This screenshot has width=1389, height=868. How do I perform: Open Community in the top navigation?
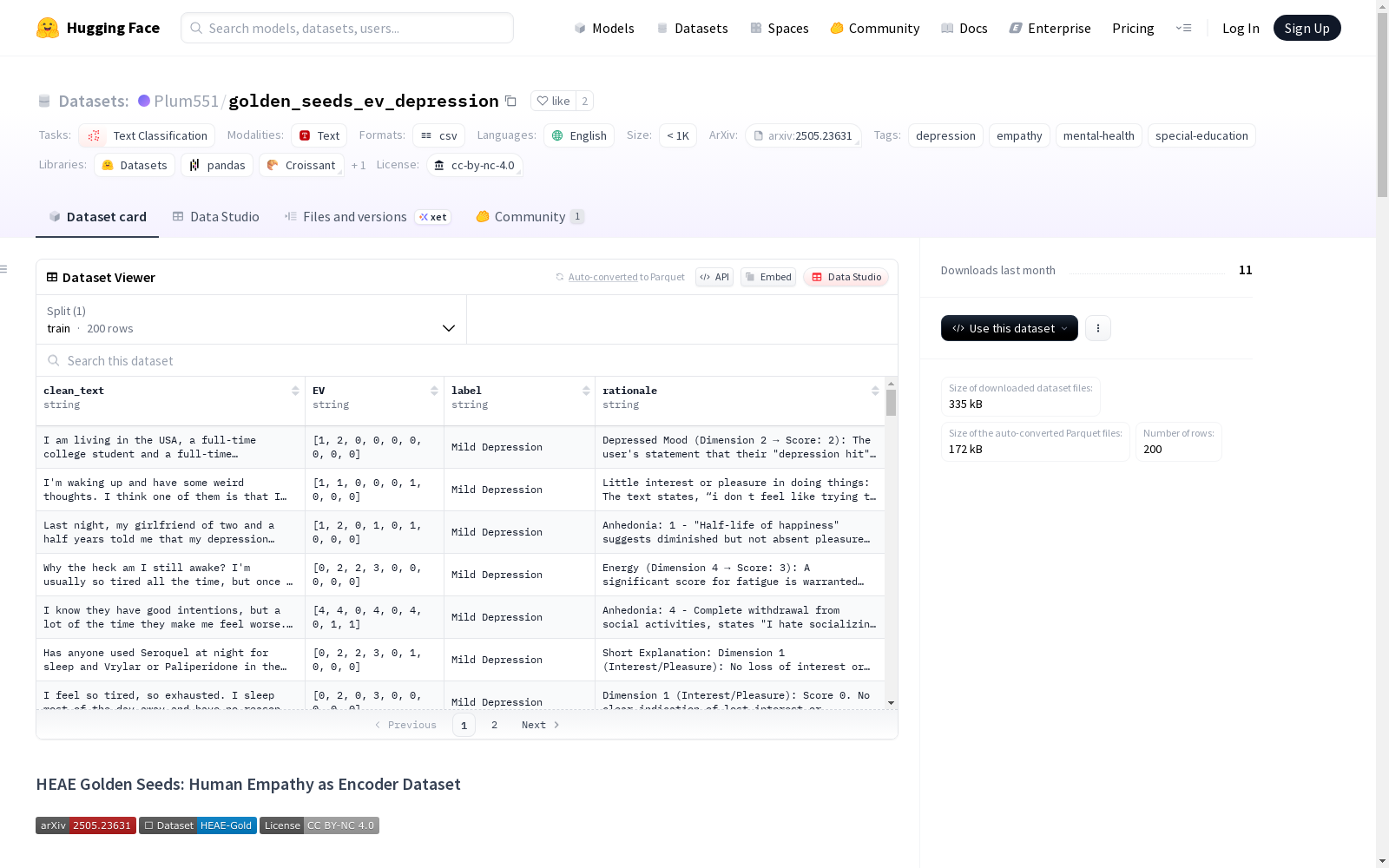pyautogui.click(x=875, y=28)
